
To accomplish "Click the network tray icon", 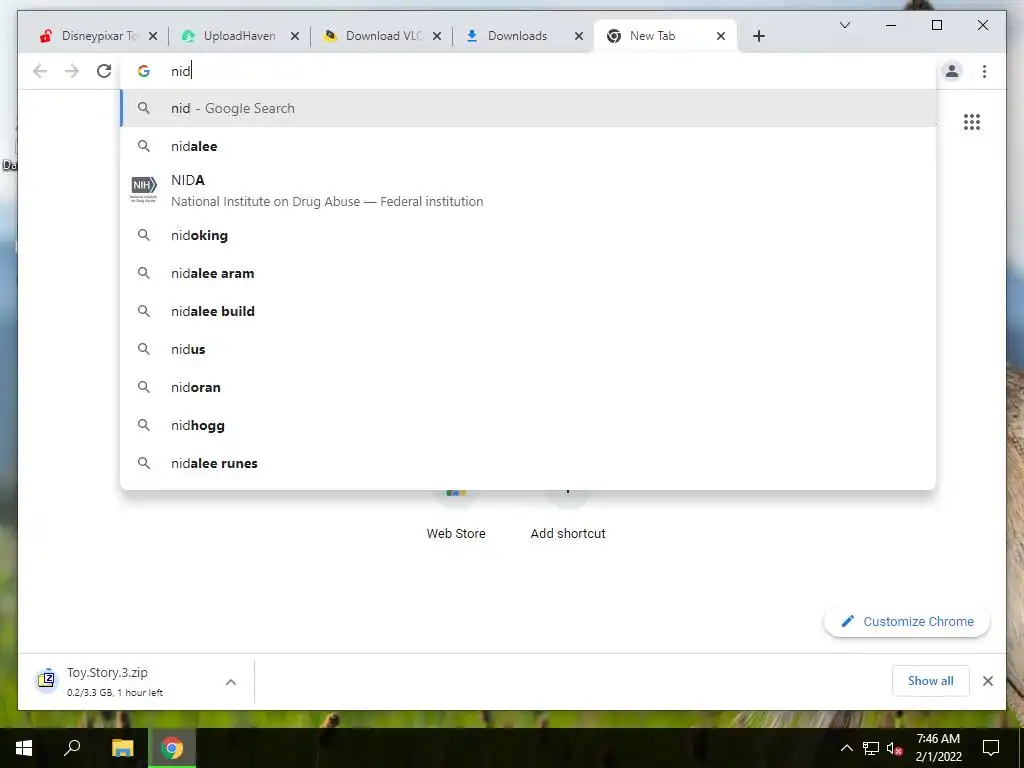I will click(x=871, y=748).
